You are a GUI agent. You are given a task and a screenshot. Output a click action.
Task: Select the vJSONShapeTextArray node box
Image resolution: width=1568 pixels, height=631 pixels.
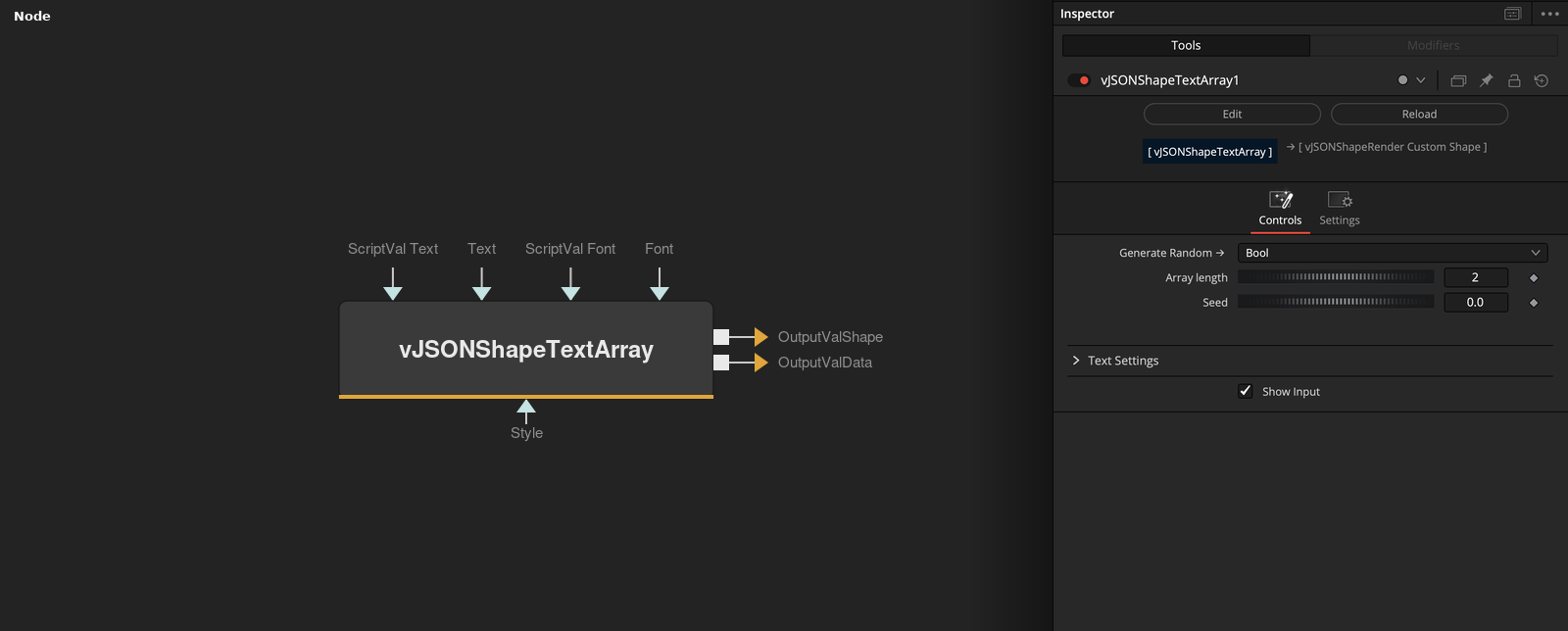click(526, 349)
